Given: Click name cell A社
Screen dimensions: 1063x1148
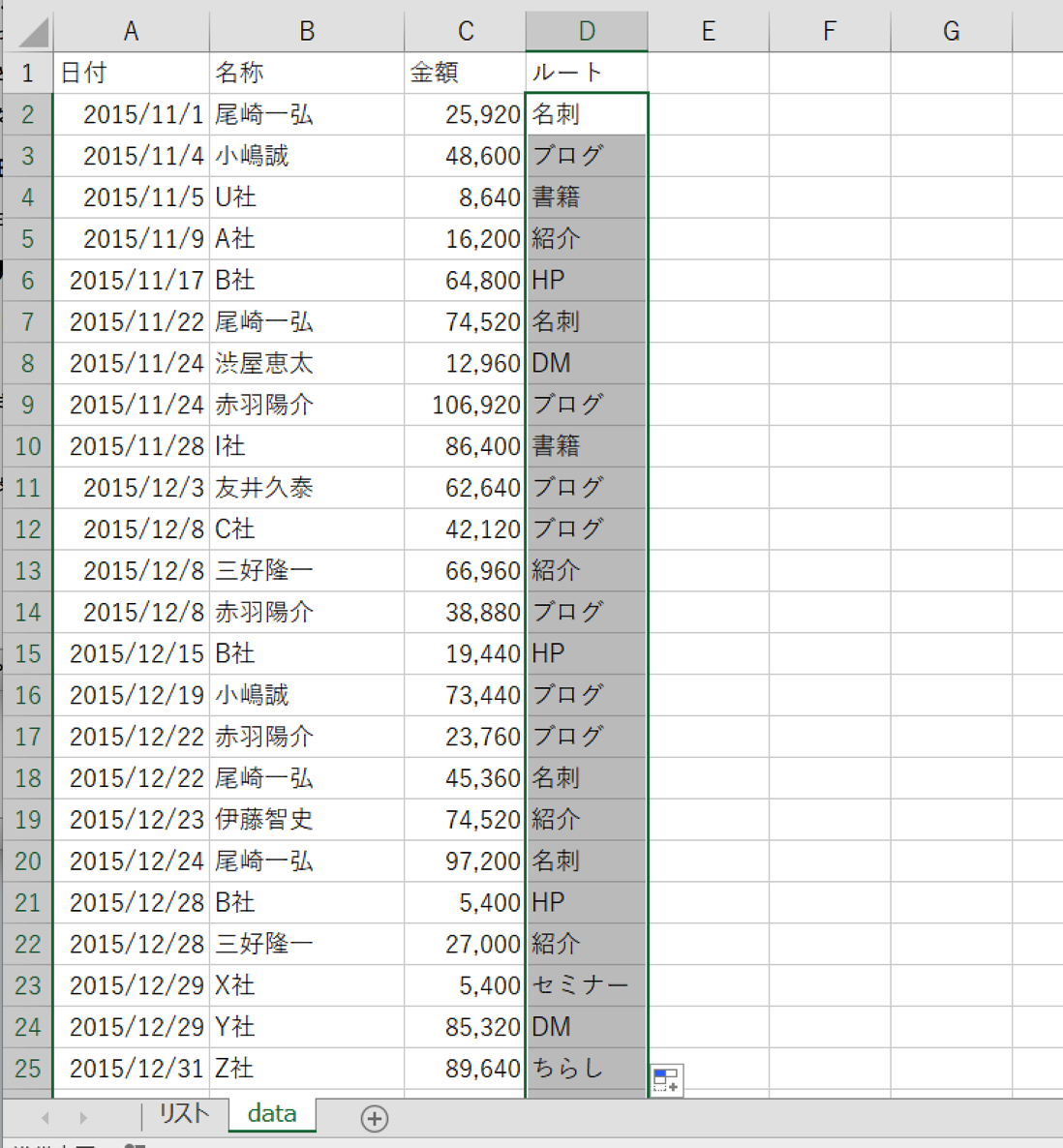Looking at the screenshot, I should tap(307, 239).
